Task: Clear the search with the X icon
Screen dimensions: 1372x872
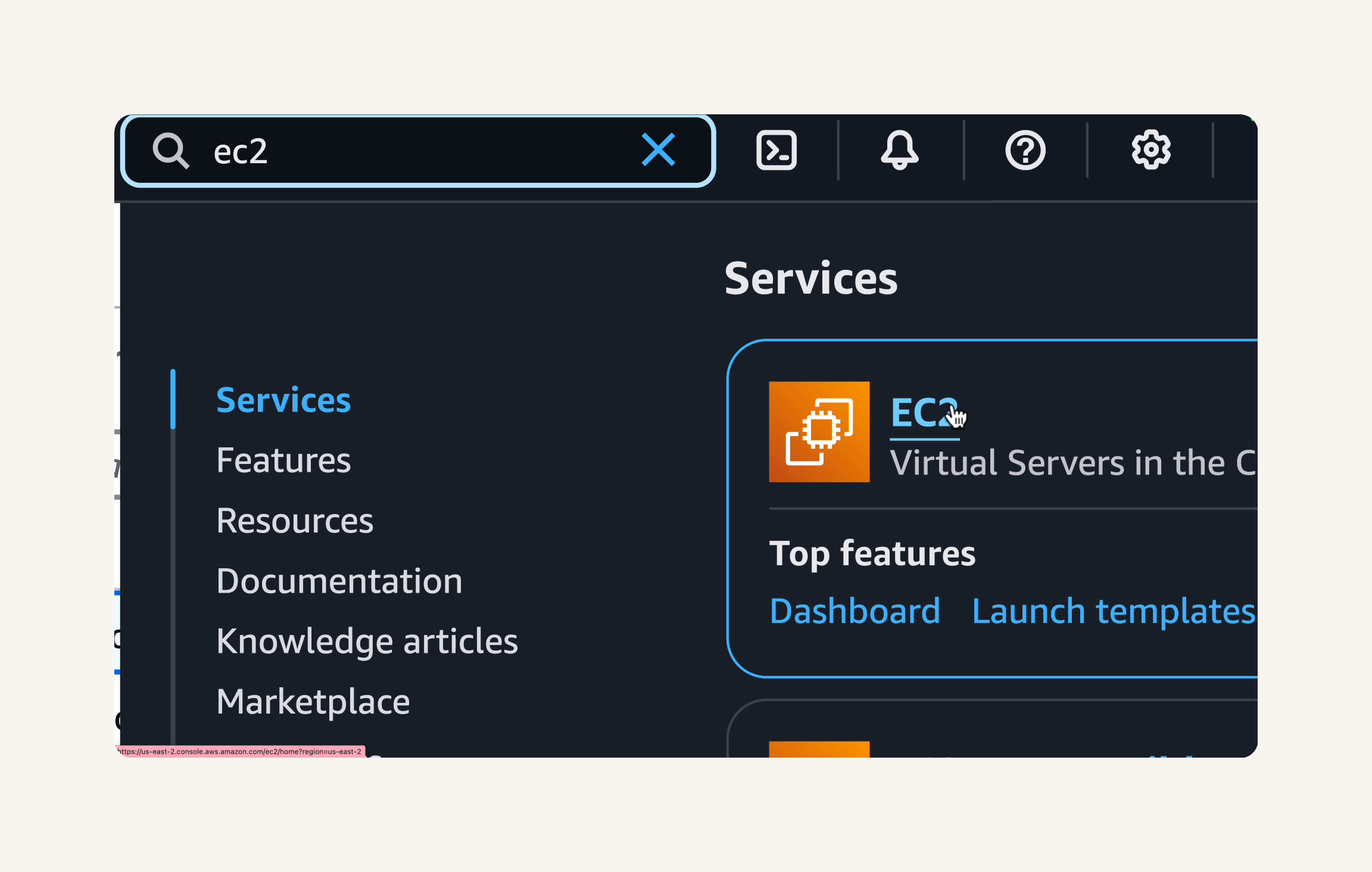Action: tap(658, 150)
